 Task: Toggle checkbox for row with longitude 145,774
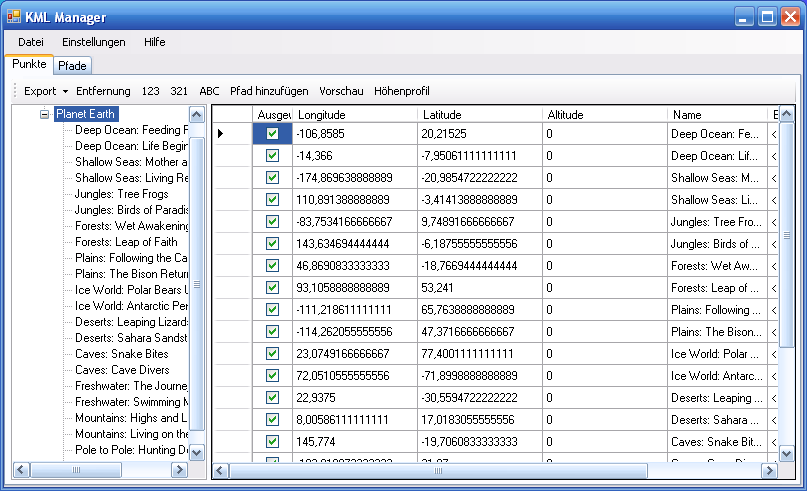tap(272, 442)
